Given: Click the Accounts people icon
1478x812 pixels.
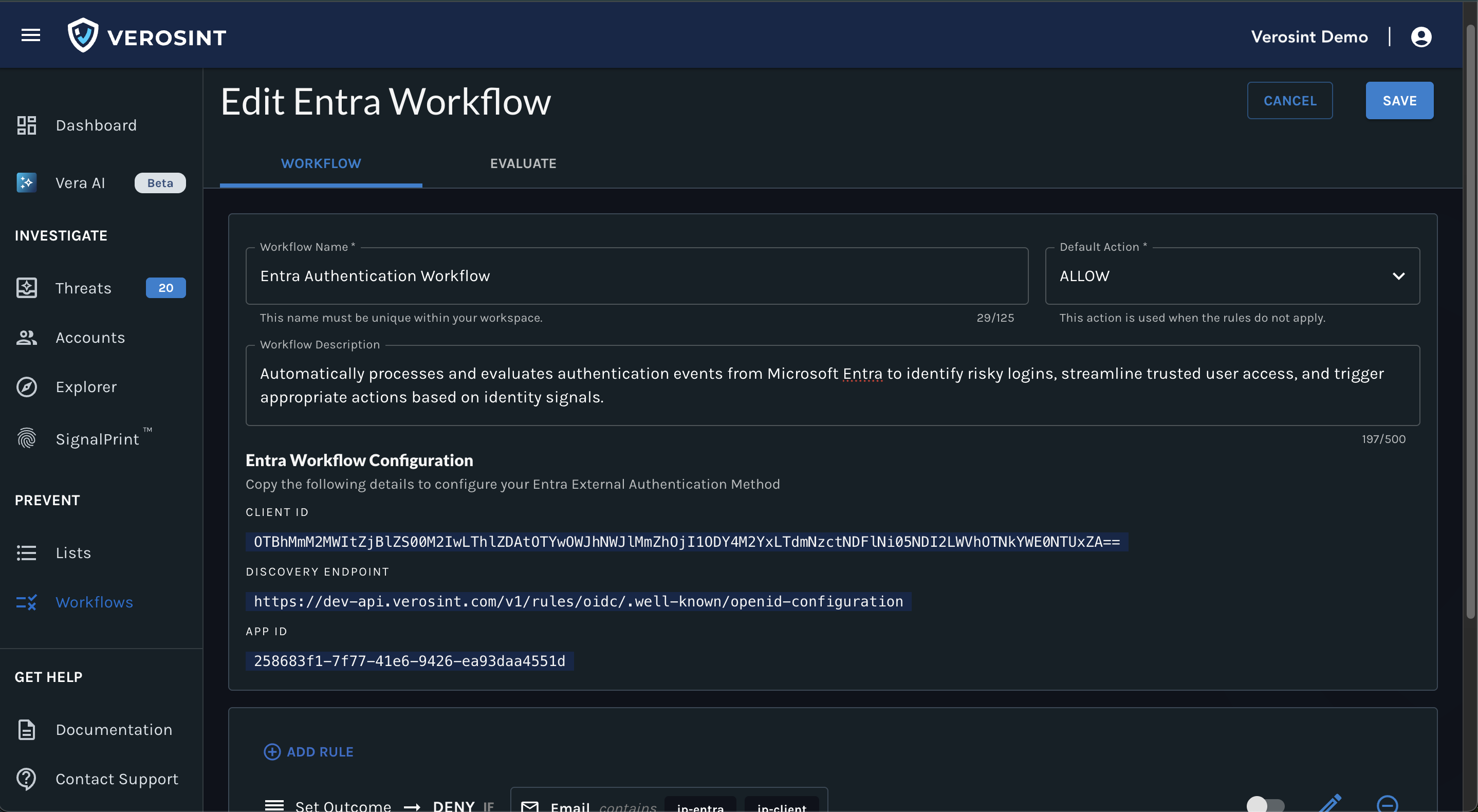Looking at the screenshot, I should [x=26, y=338].
